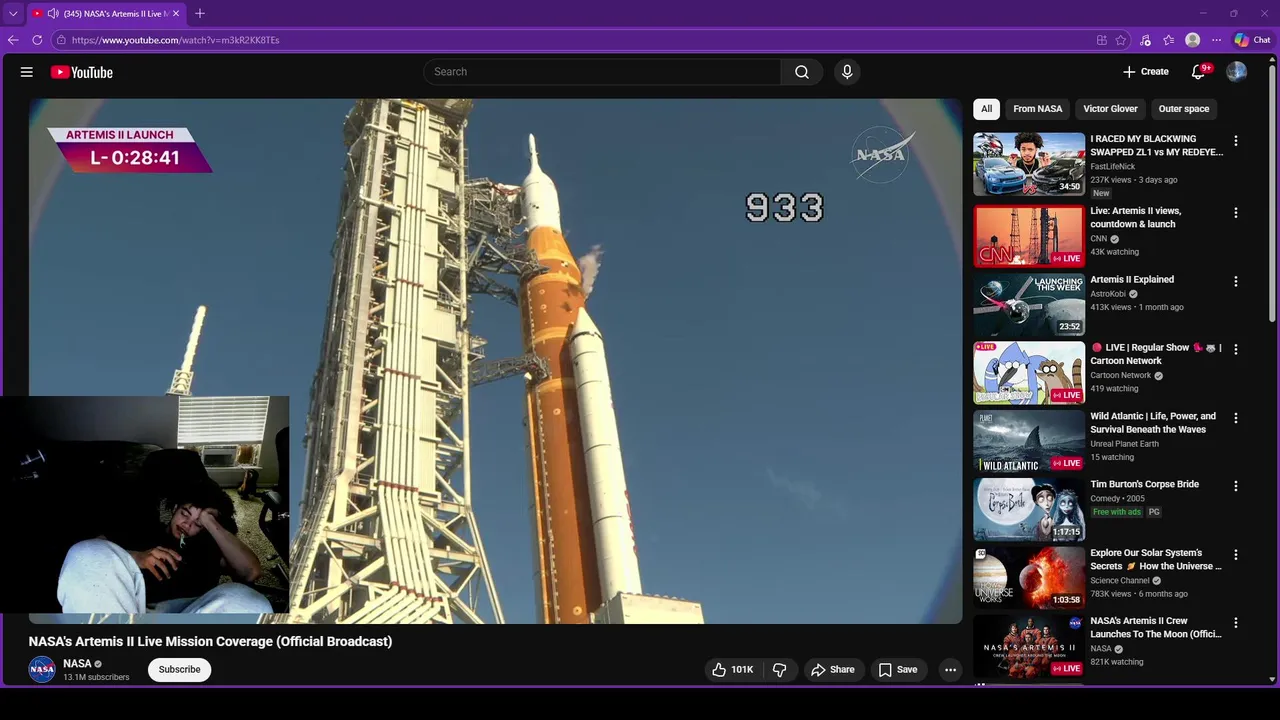This screenshot has height=720, width=1280.
Task: Add page to favorites star
Action: (x=1121, y=40)
